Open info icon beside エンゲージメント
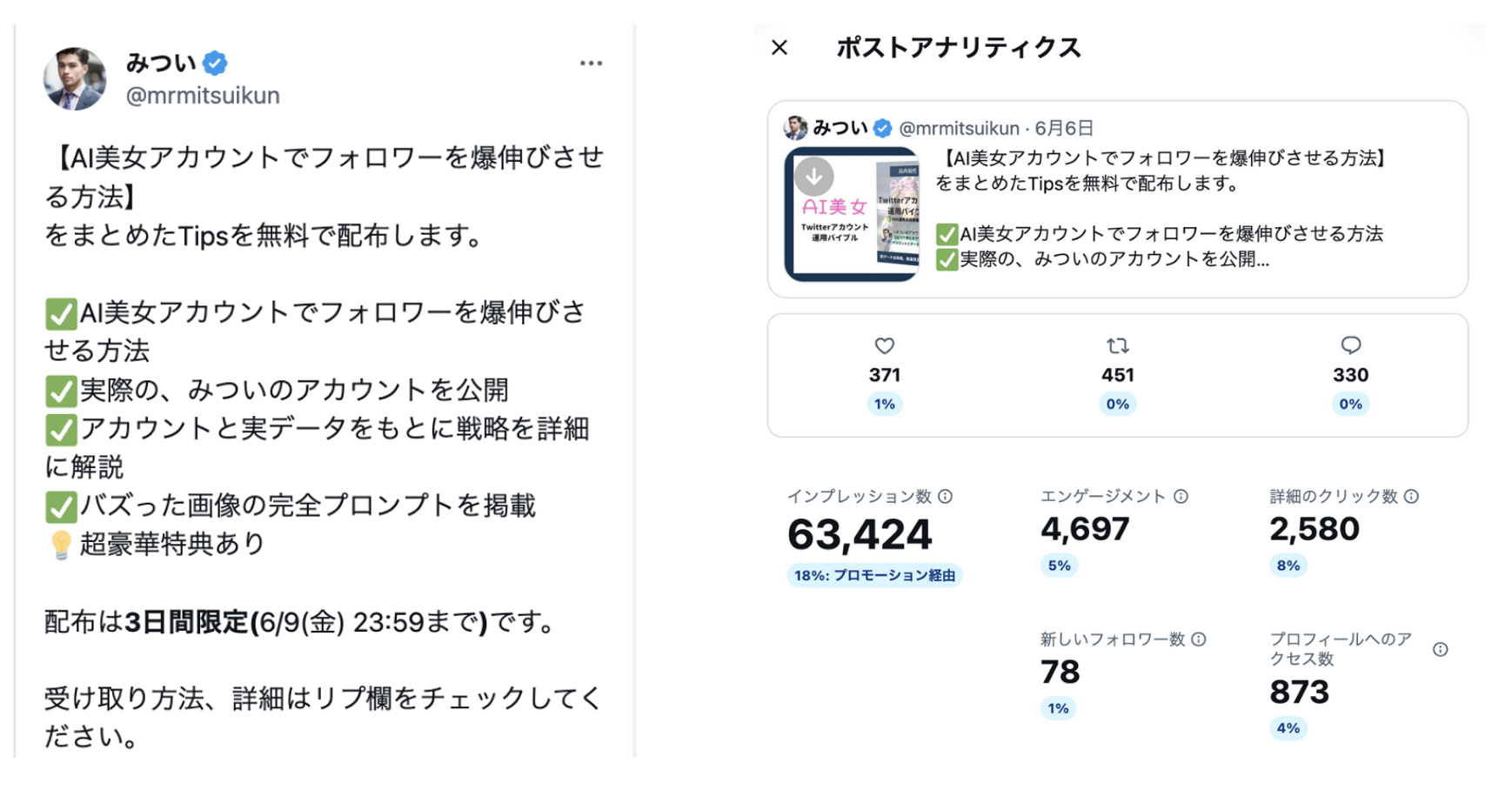 coord(1181,496)
